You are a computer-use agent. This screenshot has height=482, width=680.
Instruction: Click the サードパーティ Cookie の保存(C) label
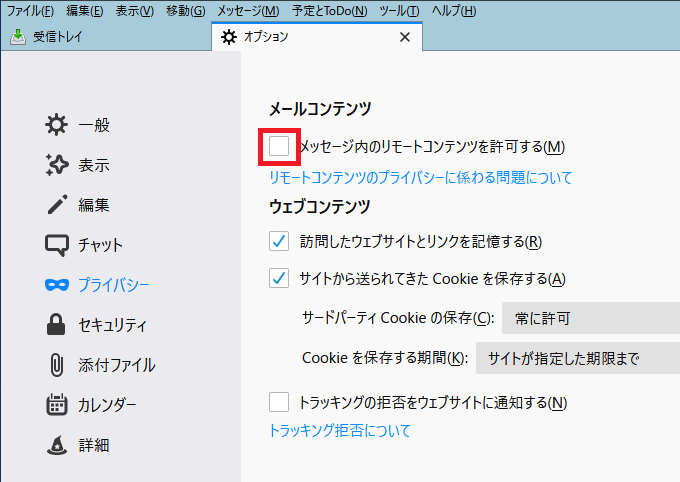click(x=398, y=318)
